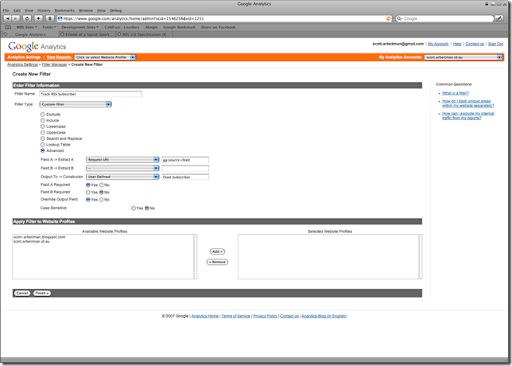This screenshot has width=512, height=366.
Task: Open the bookmarks book icon in the bookmarks bar
Action: [8, 27]
